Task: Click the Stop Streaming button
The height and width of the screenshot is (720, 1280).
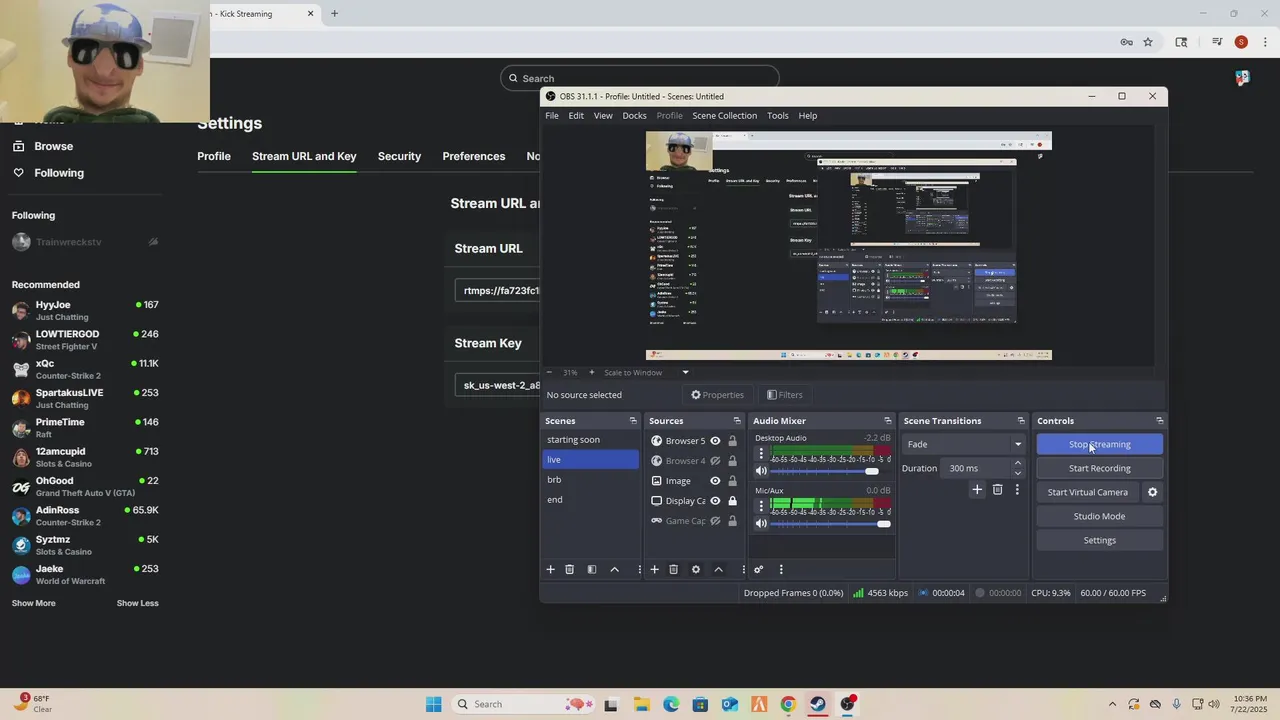Action: tap(1099, 444)
